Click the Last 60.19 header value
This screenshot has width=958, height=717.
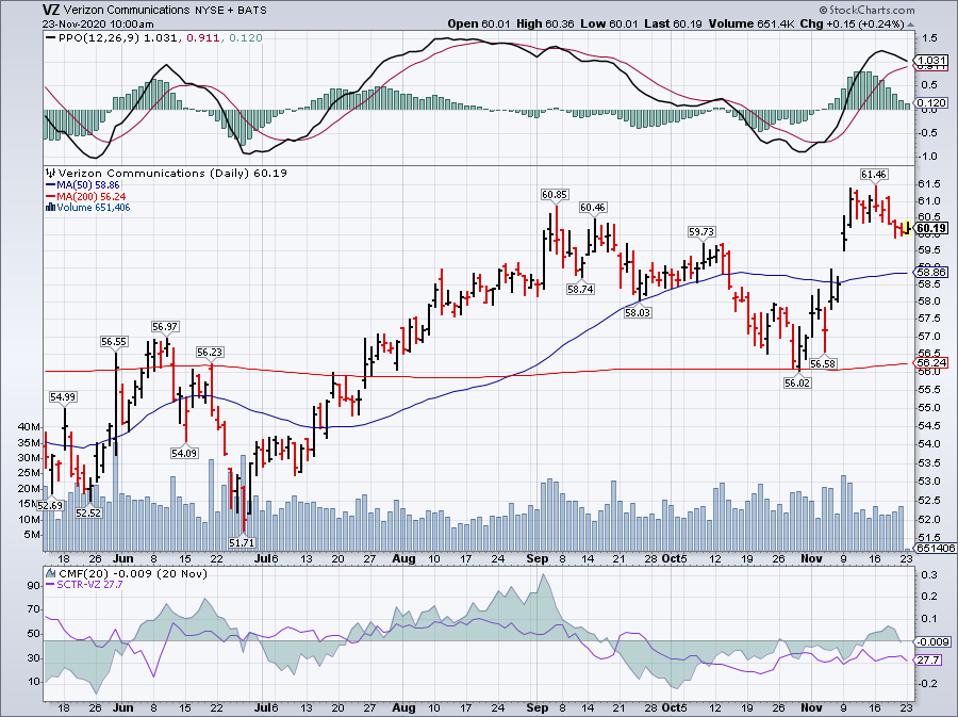pos(673,24)
